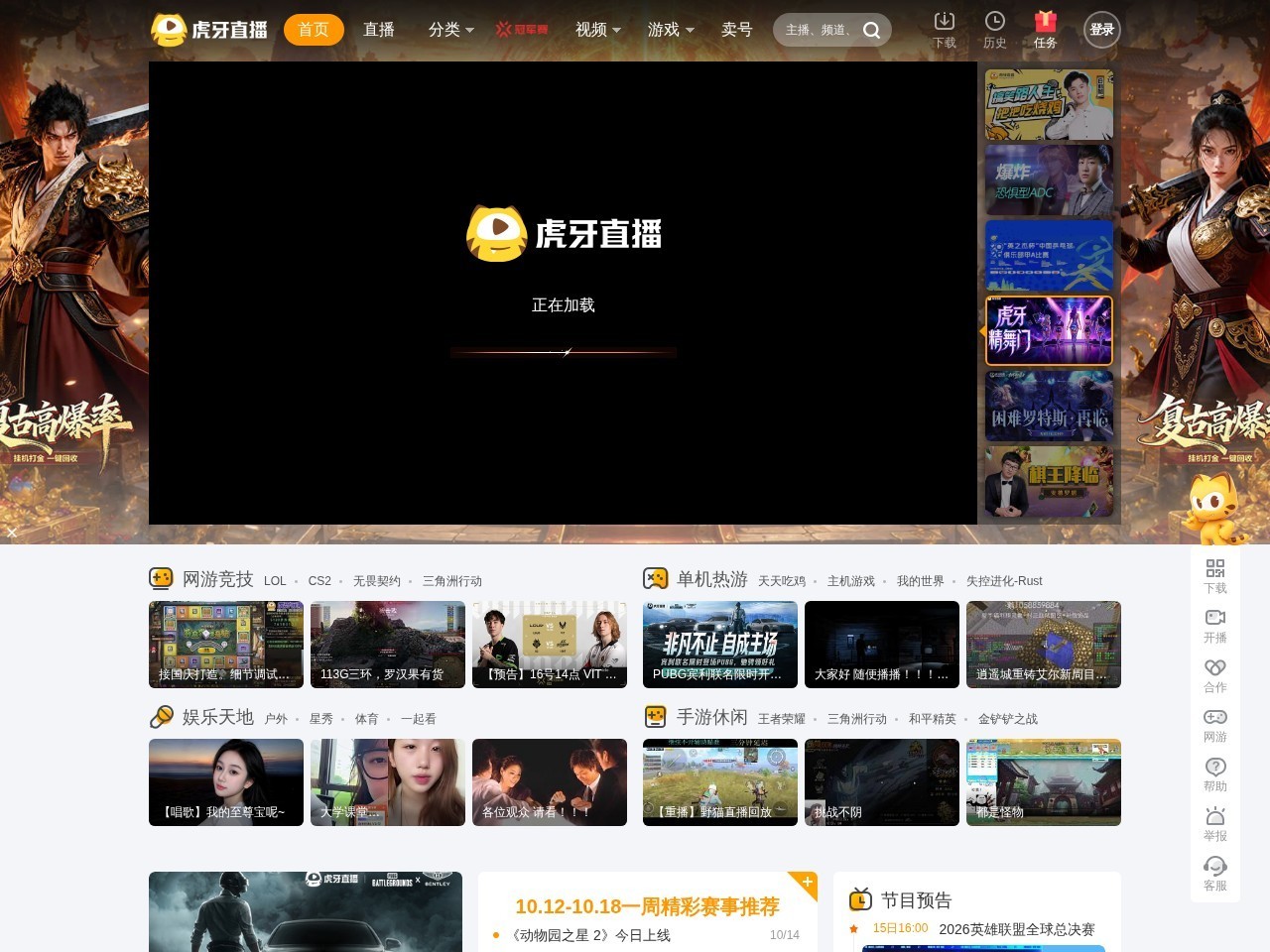Viewport: 1270px width, 952px height.
Task: Open the 卖号 navigation item
Action: [737, 30]
